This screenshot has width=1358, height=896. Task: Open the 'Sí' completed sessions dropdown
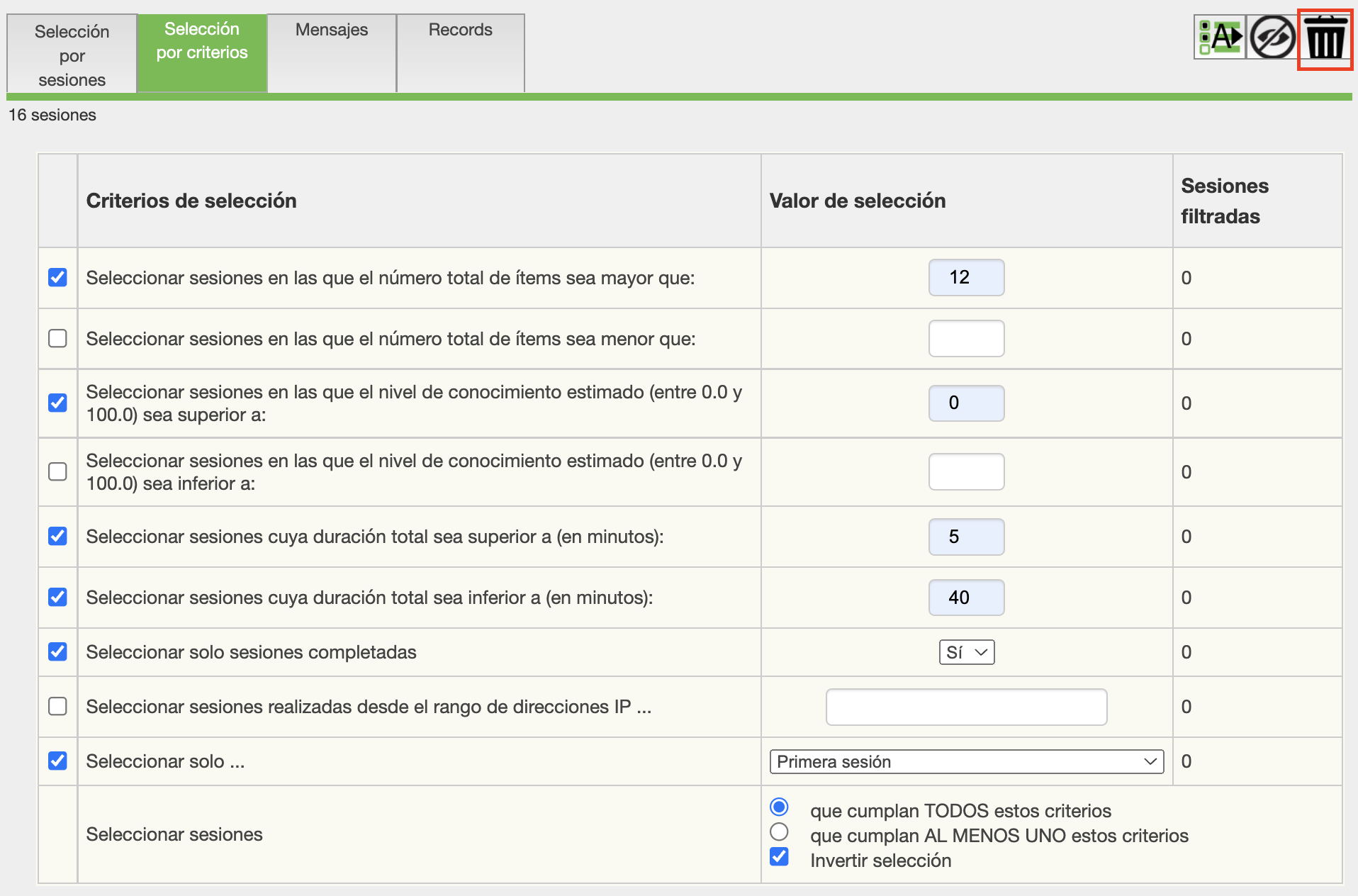(966, 652)
